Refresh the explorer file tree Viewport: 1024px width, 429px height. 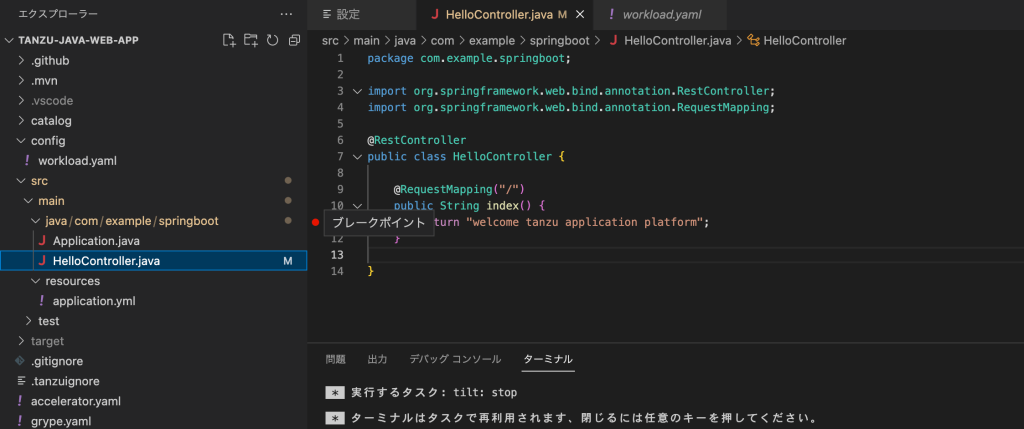pos(272,41)
